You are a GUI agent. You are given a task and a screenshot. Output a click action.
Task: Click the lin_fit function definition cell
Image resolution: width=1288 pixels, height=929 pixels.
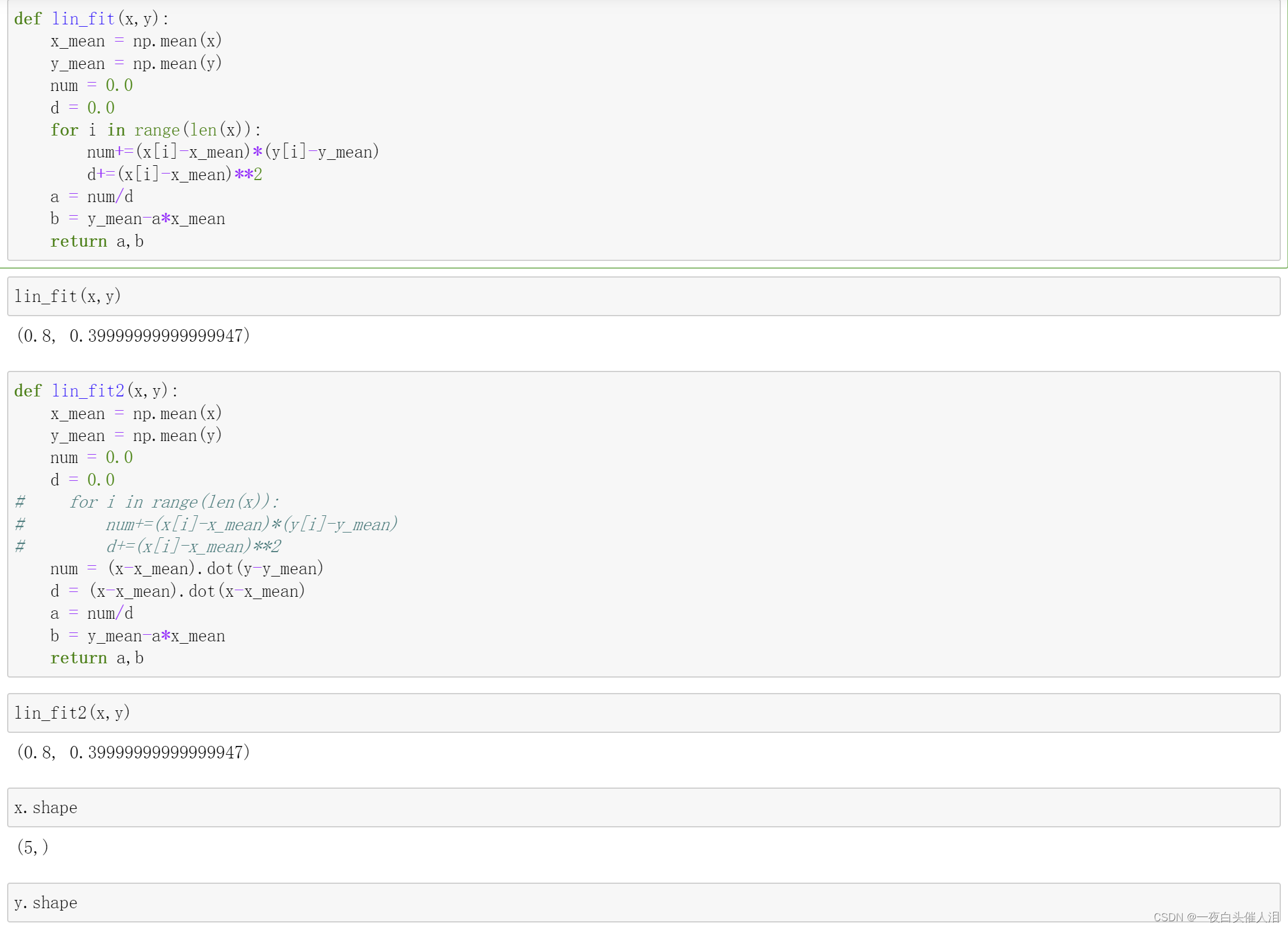click(644, 130)
